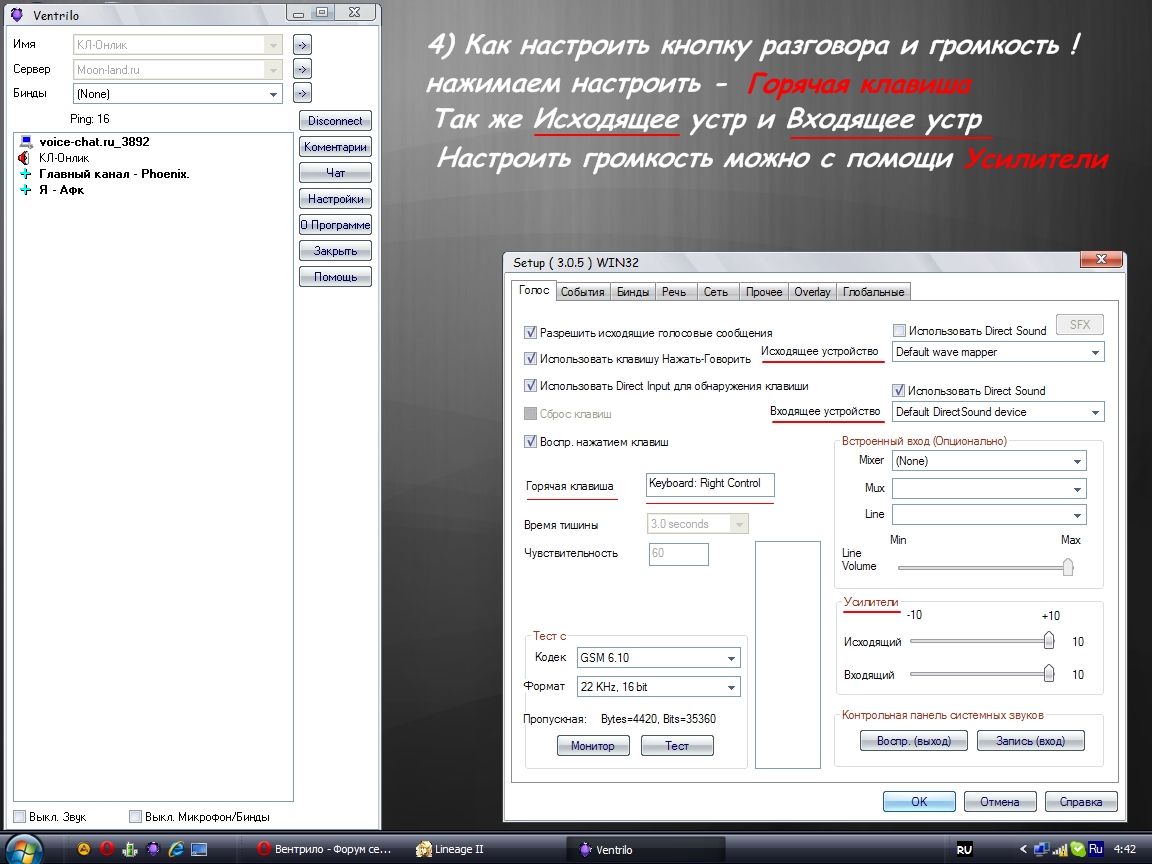Open the Кодек GSM 6.10 dropdown

(658, 658)
